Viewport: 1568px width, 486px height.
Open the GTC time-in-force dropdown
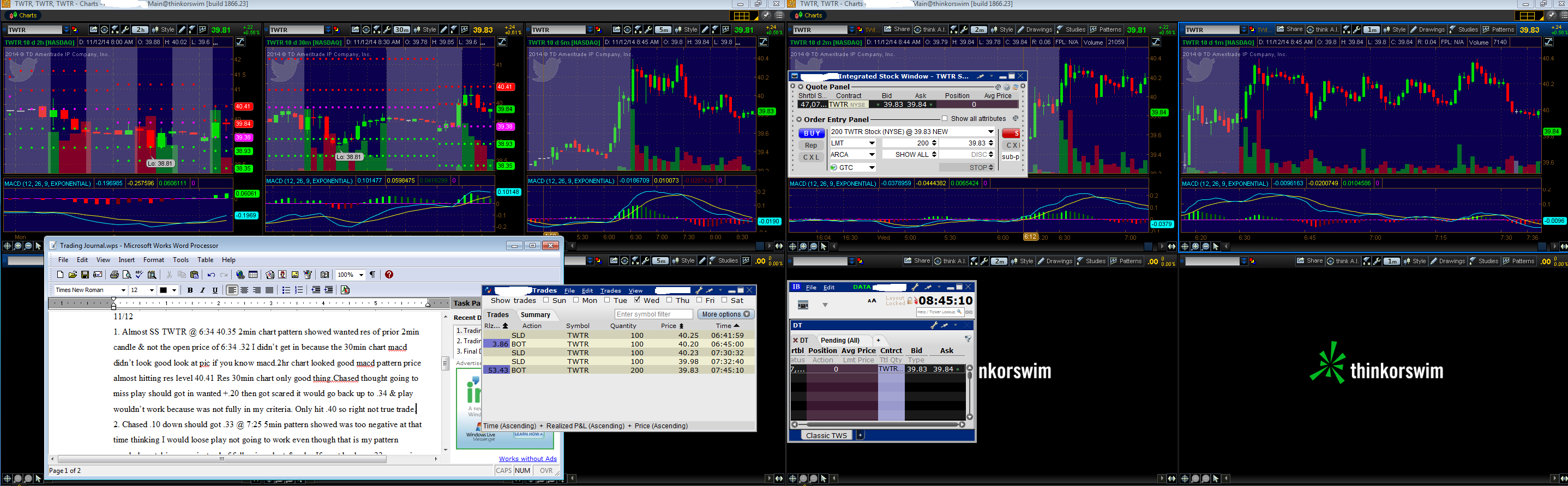click(x=872, y=168)
